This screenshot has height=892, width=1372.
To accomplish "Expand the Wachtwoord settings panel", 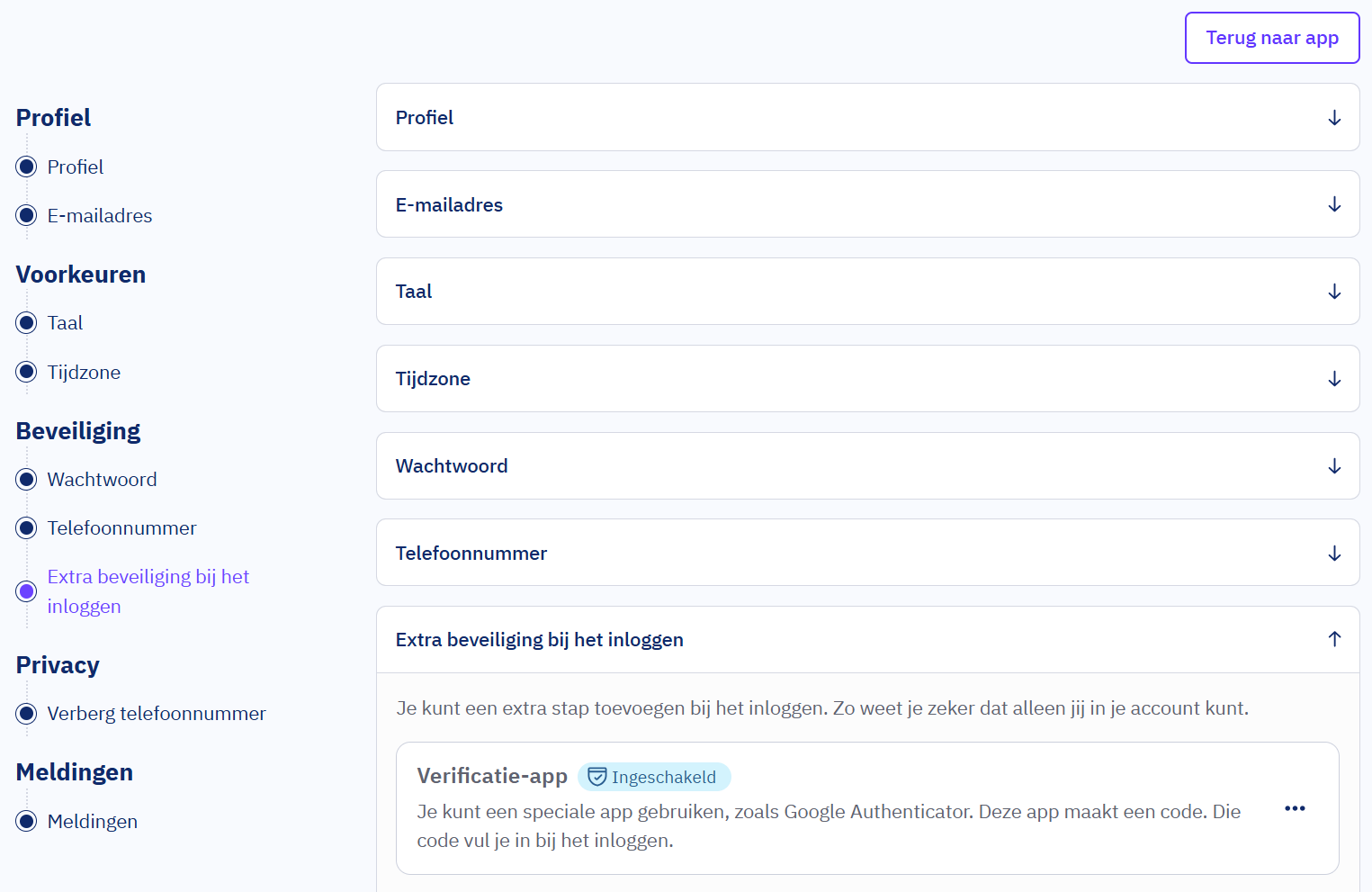I will [1334, 465].
